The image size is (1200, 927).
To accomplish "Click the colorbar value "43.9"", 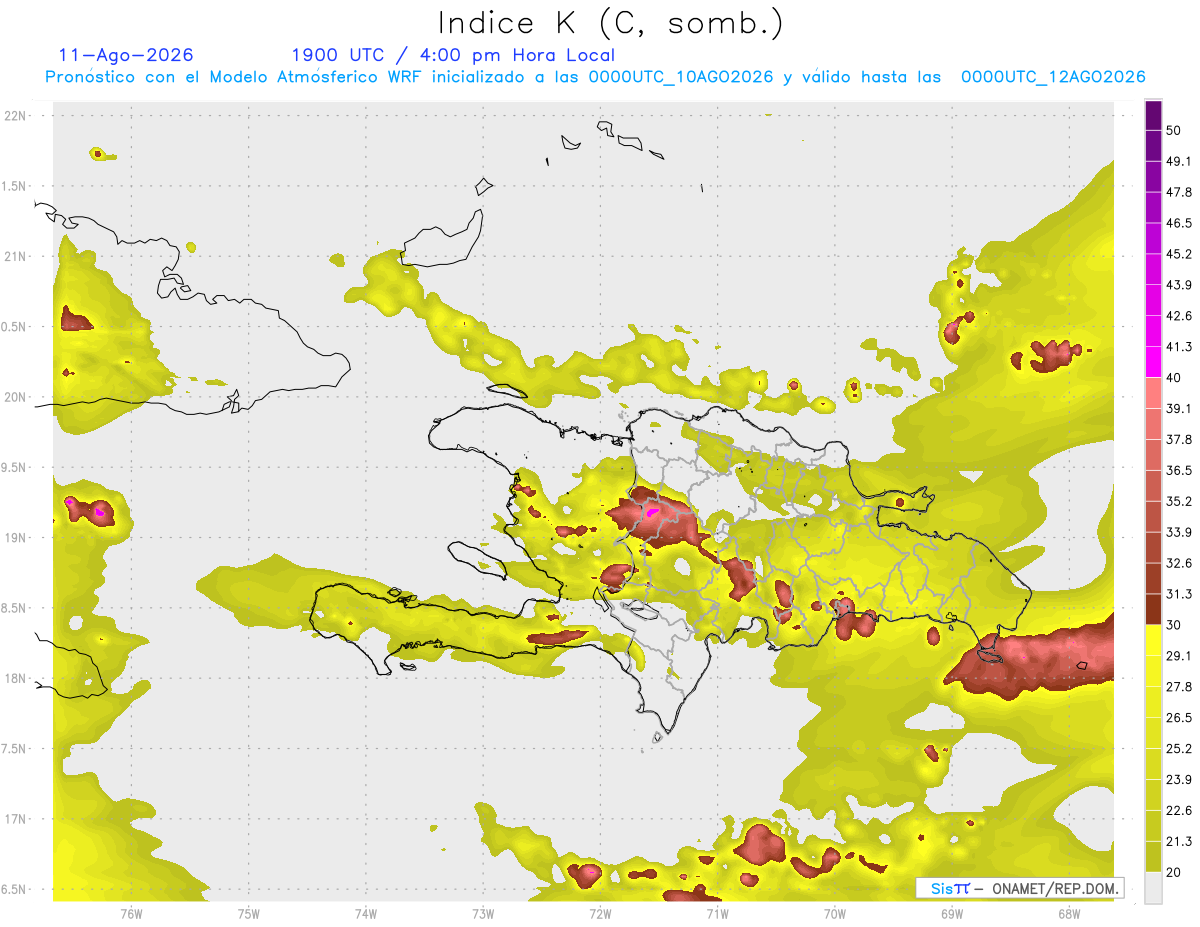I will click(1179, 285).
